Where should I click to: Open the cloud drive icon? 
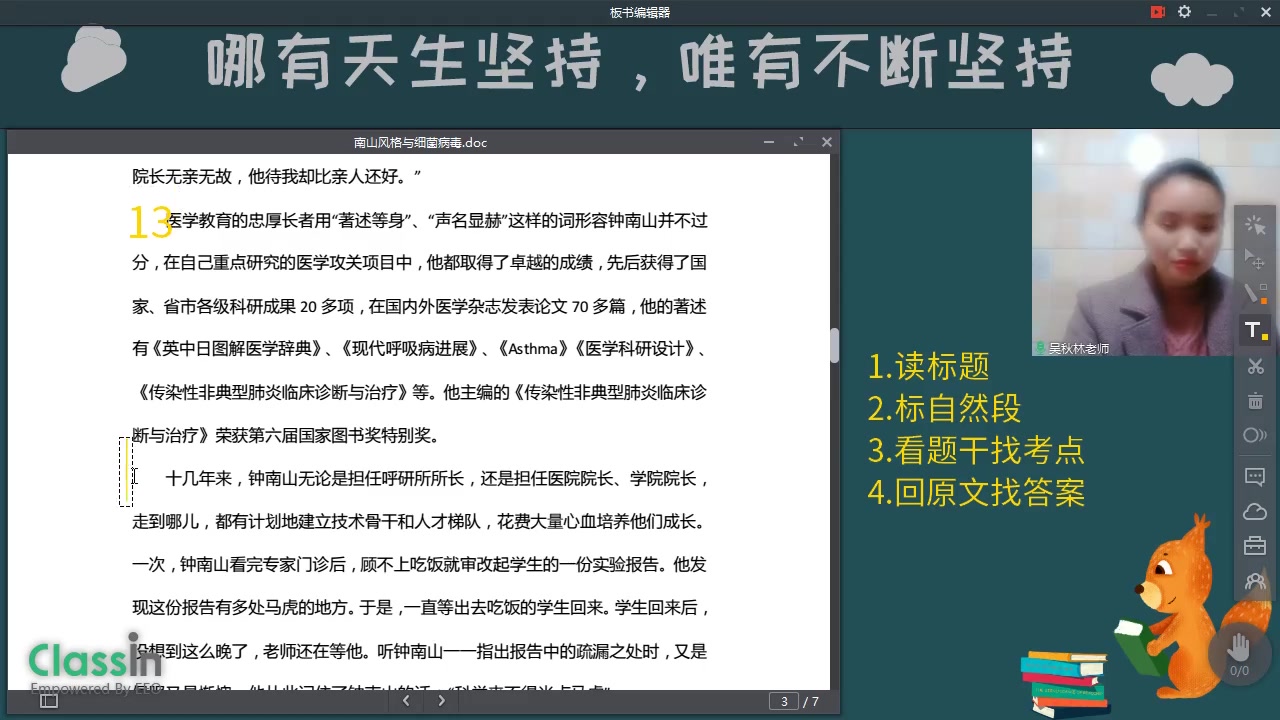click(x=1255, y=512)
